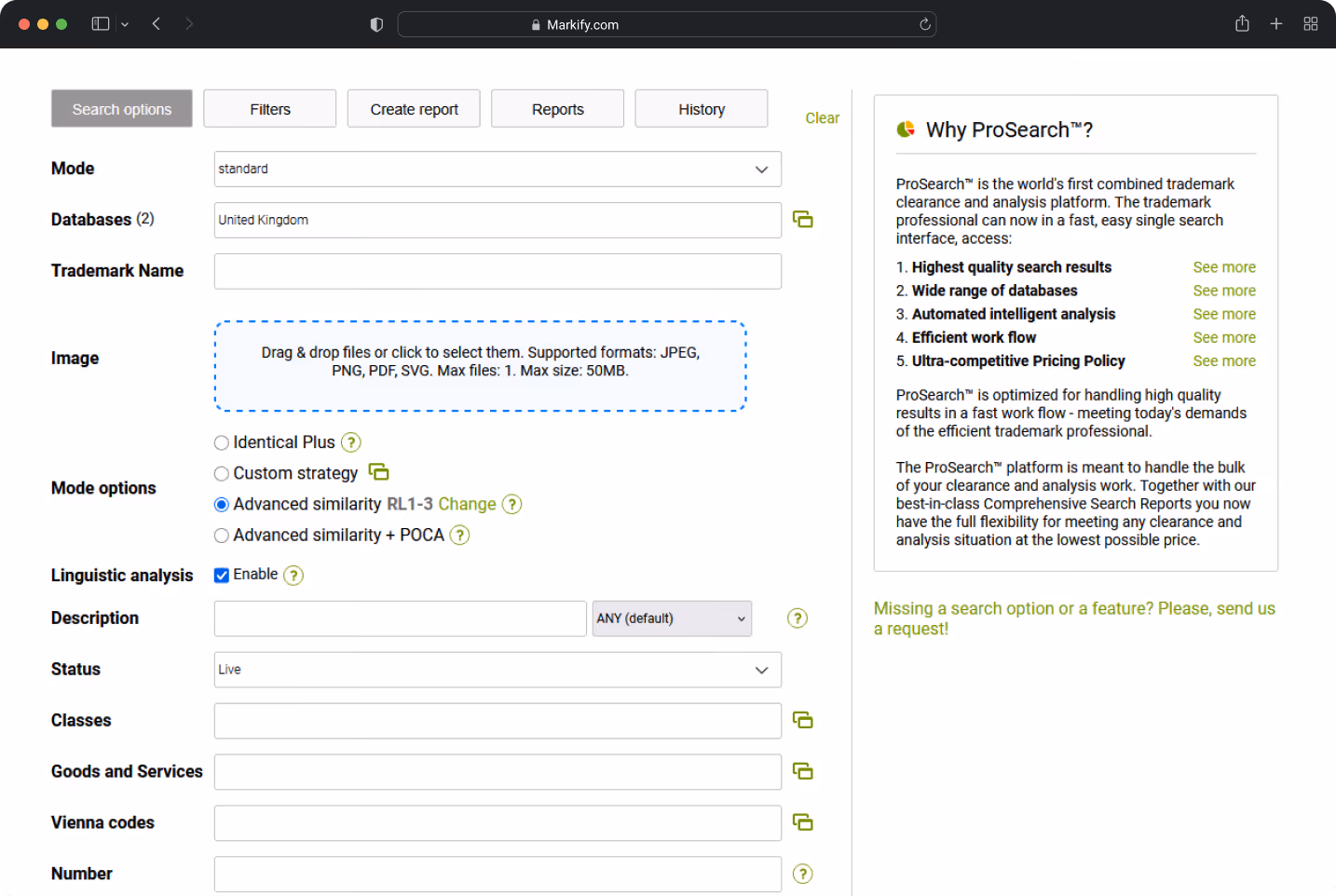Select Advanced similarity + POCA option
This screenshot has width=1336, height=896.
coord(222,535)
